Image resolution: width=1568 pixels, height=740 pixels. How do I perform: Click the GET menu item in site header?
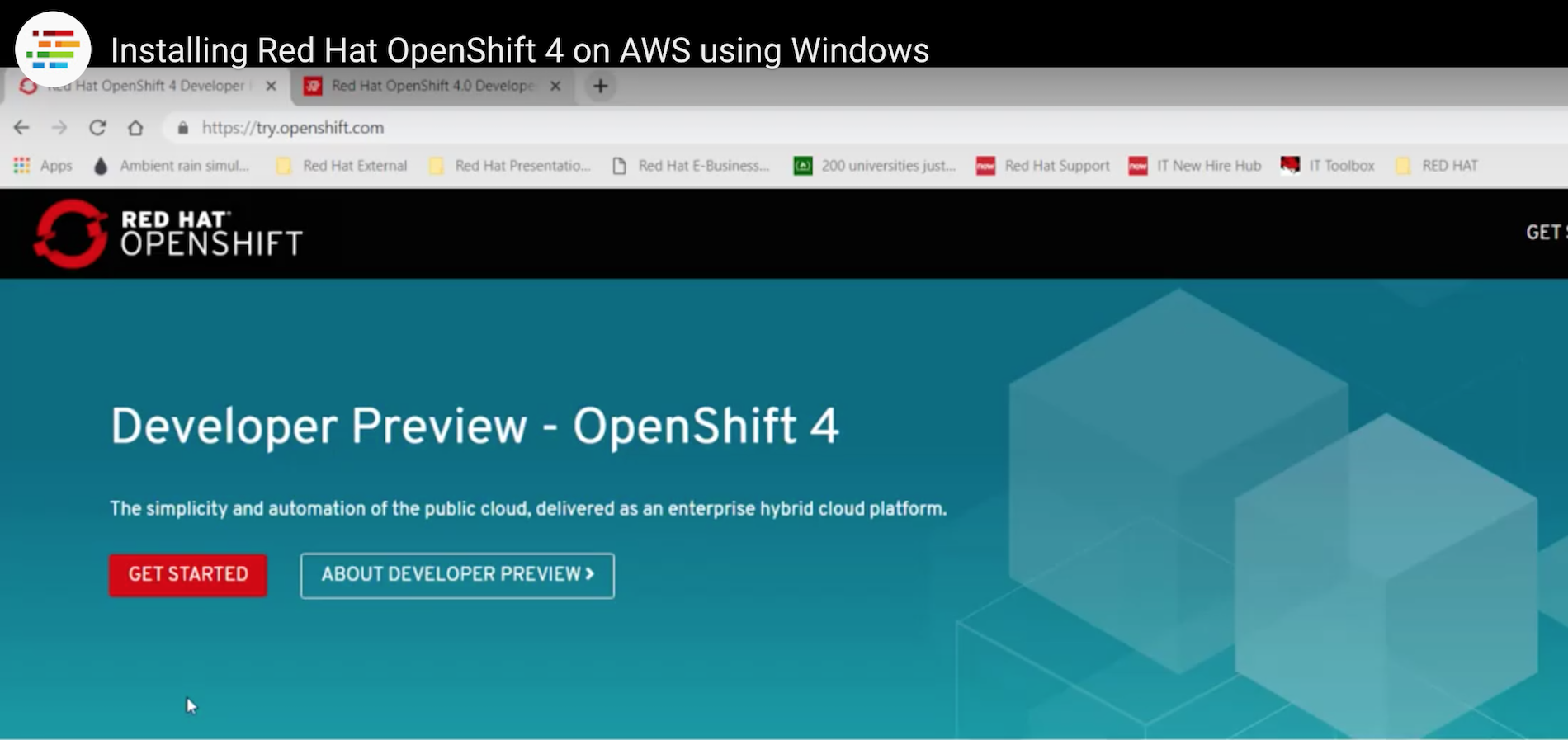tap(1545, 233)
